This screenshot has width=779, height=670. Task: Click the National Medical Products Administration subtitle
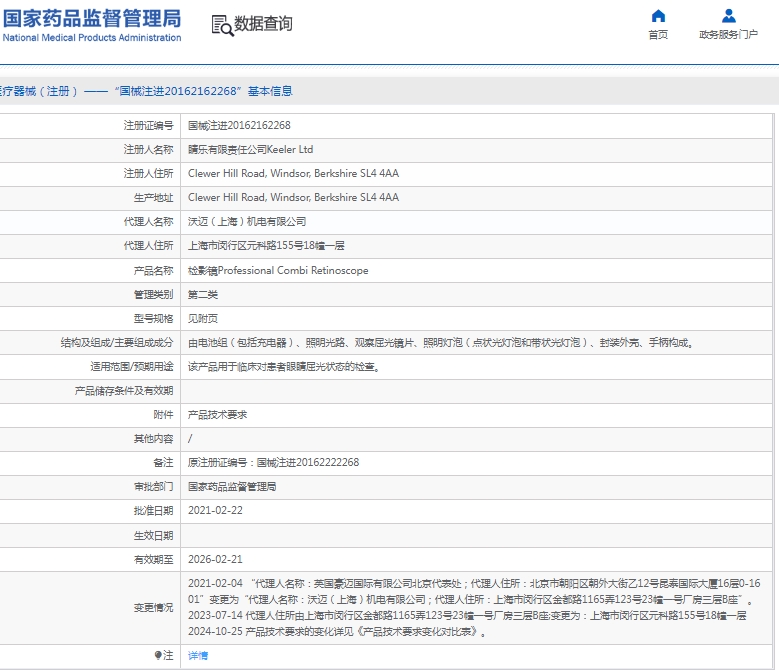coord(92,38)
